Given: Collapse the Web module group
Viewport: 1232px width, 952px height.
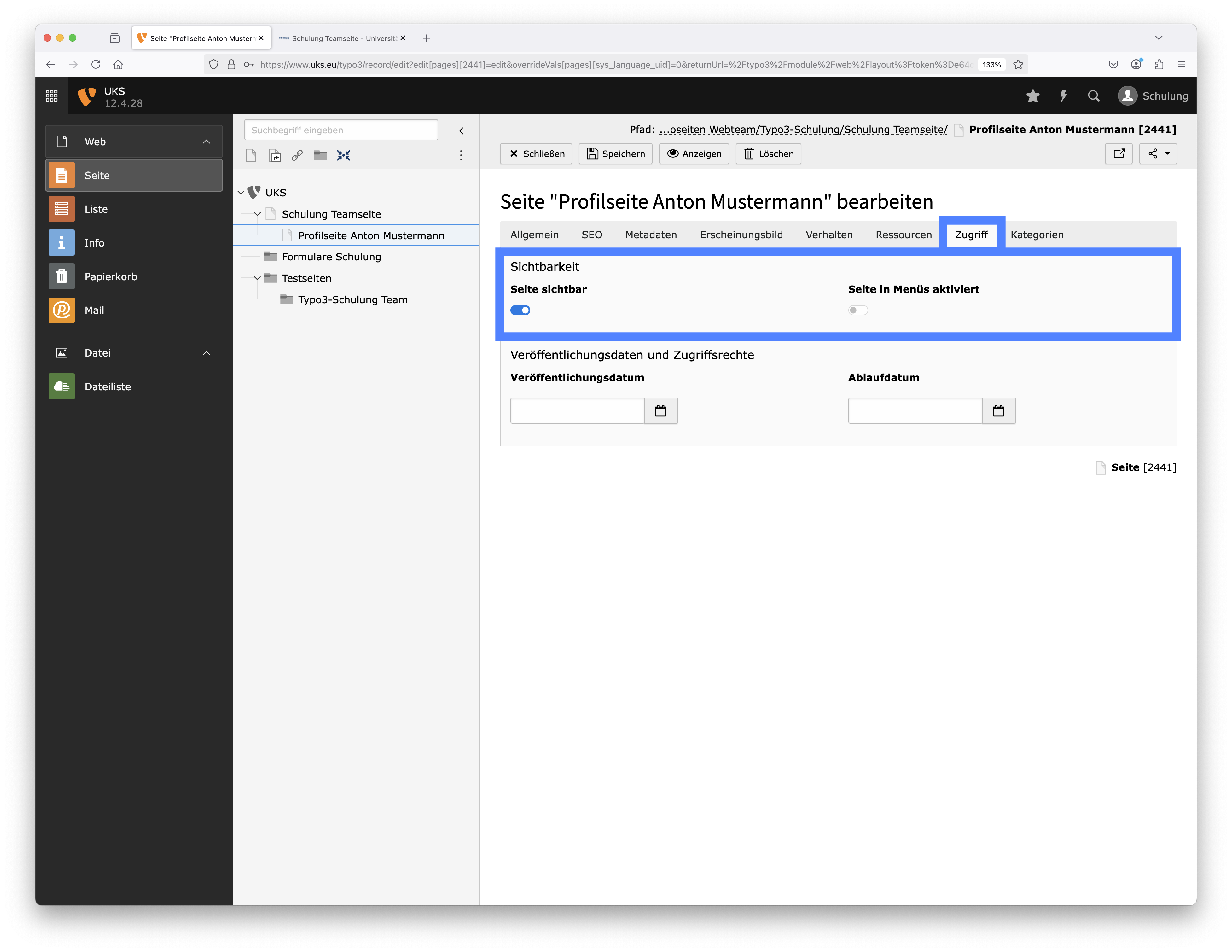Looking at the screenshot, I should (x=206, y=142).
